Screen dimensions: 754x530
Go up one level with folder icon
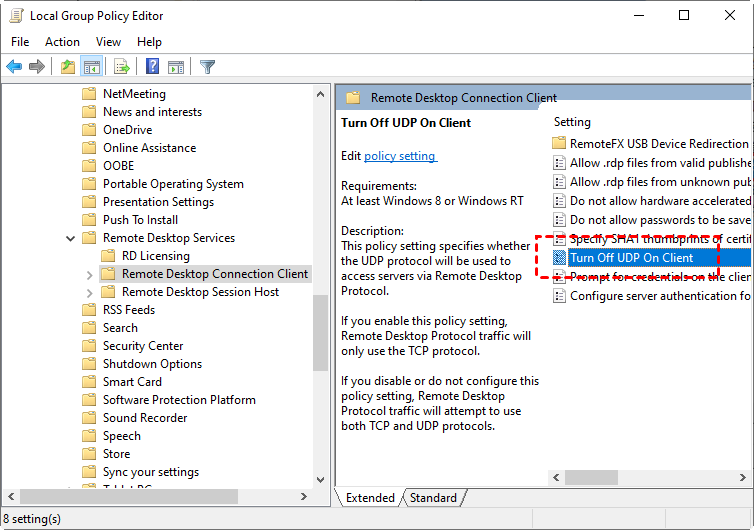pos(68,66)
